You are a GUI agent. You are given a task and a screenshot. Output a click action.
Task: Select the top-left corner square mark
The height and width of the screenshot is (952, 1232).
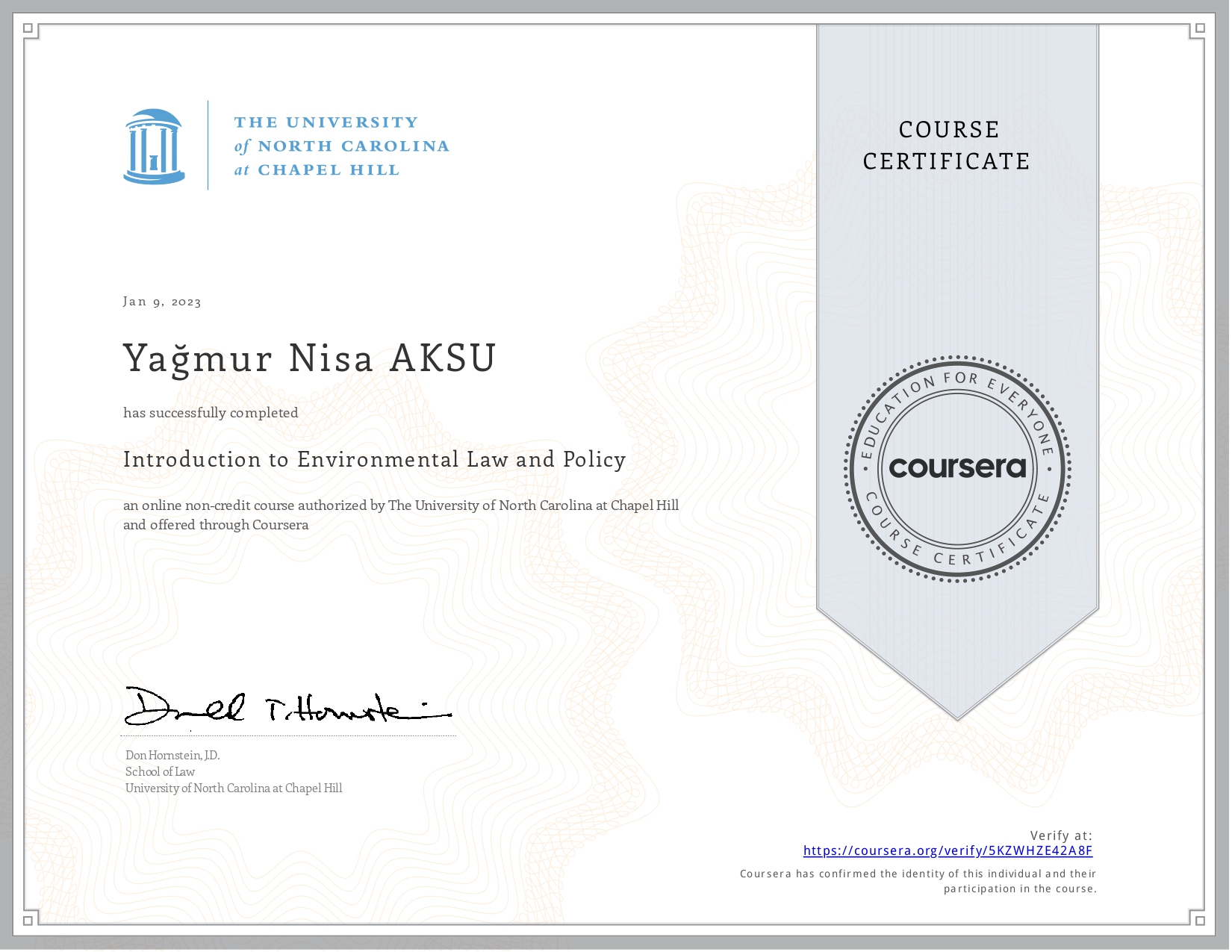point(28,28)
